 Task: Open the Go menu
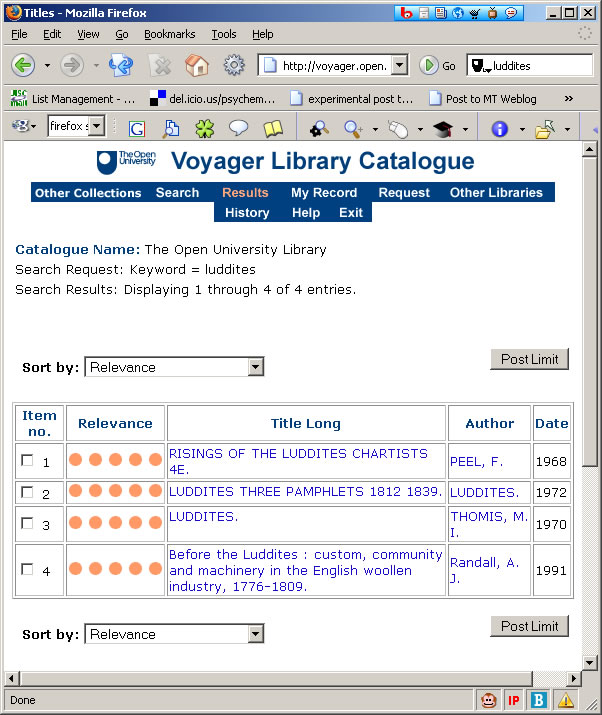click(122, 34)
